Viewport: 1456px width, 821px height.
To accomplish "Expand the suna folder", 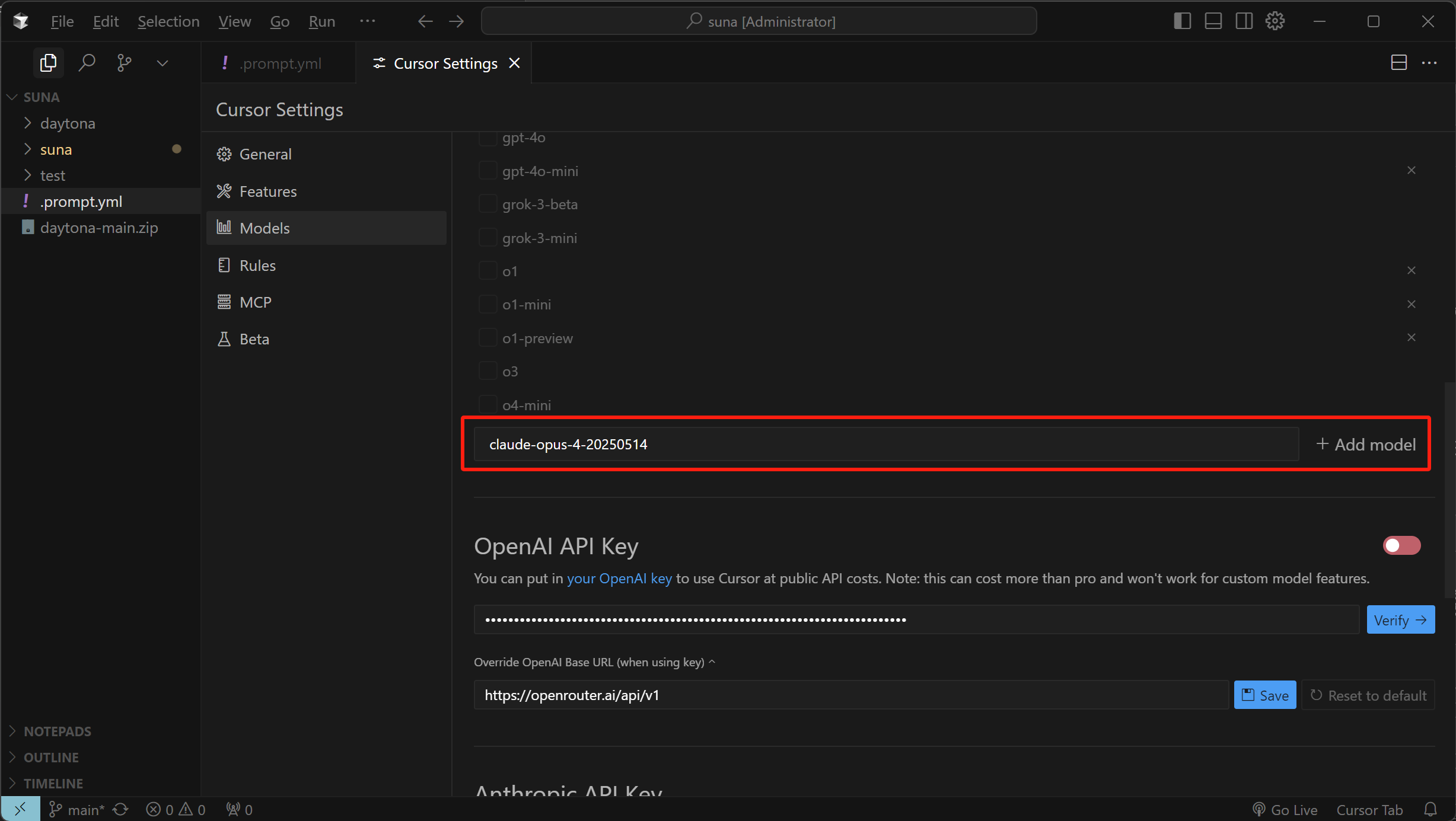I will click(x=27, y=149).
